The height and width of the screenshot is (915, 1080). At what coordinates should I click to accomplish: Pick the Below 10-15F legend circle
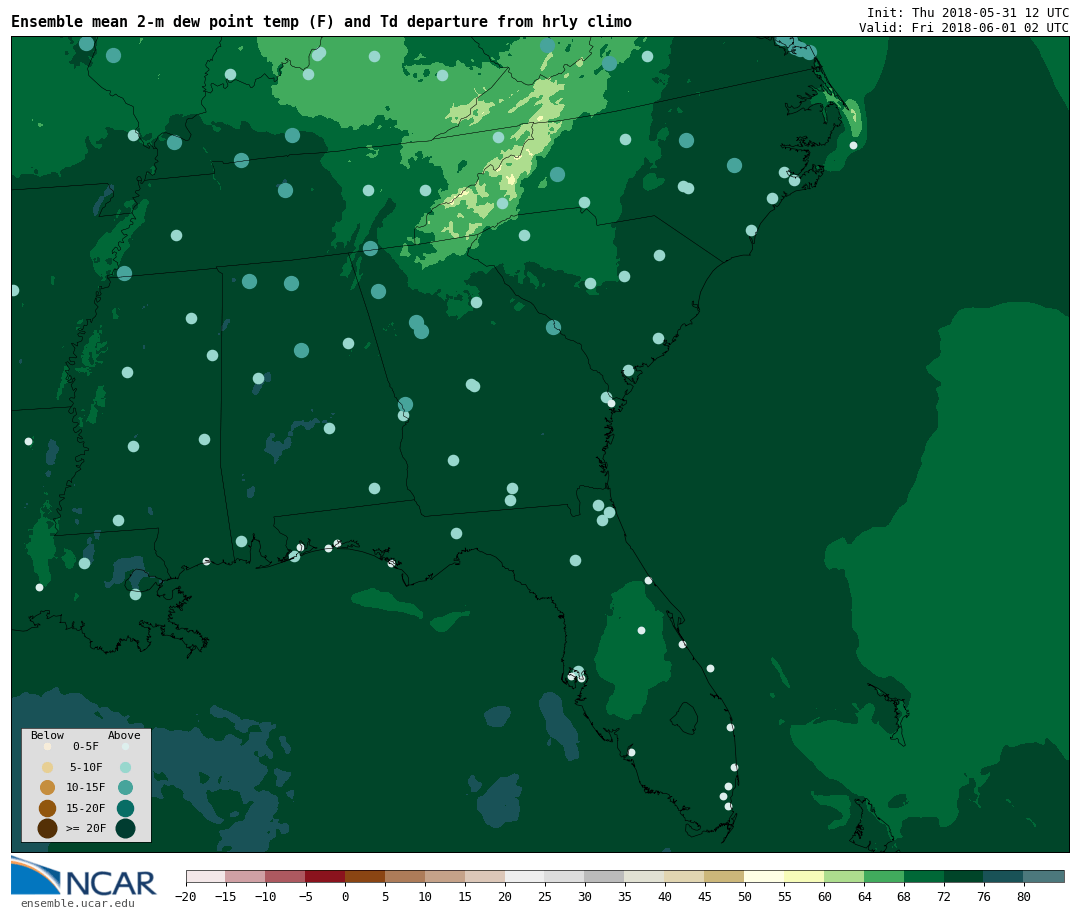tap(48, 787)
